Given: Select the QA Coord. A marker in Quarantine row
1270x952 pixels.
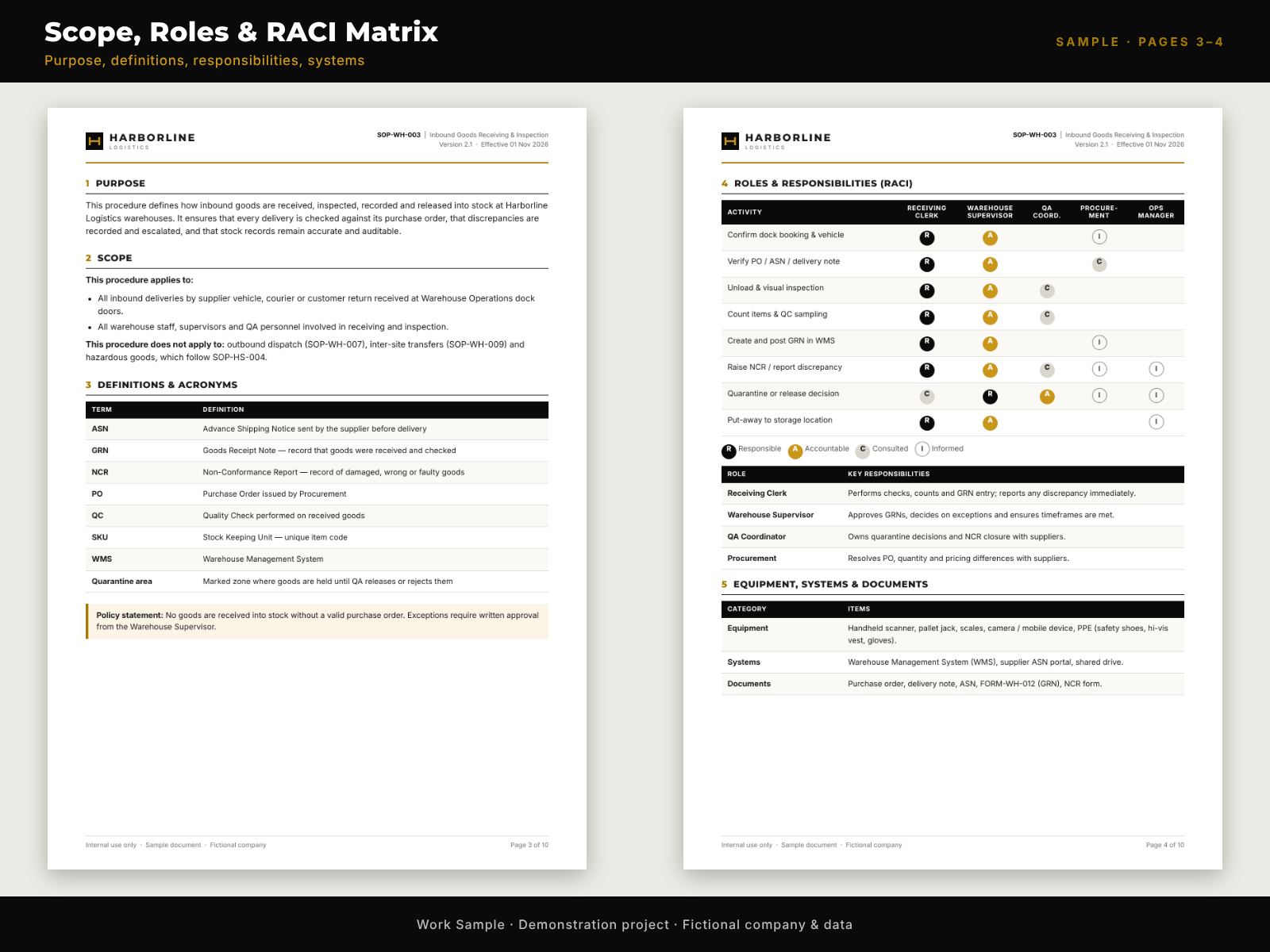Looking at the screenshot, I should 1047,396.
